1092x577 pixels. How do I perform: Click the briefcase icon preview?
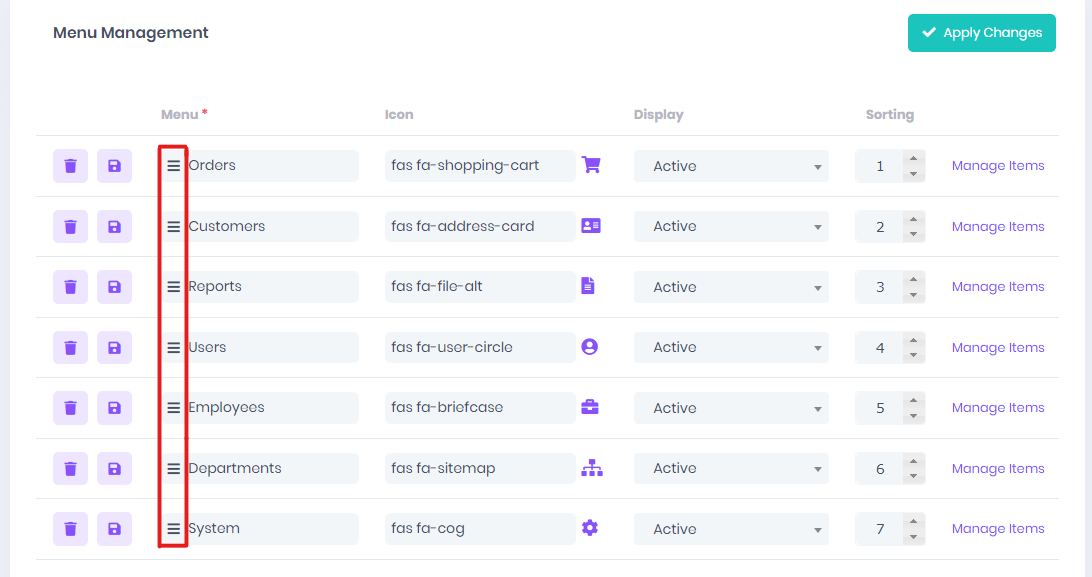pyautogui.click(x=590, y=407)
